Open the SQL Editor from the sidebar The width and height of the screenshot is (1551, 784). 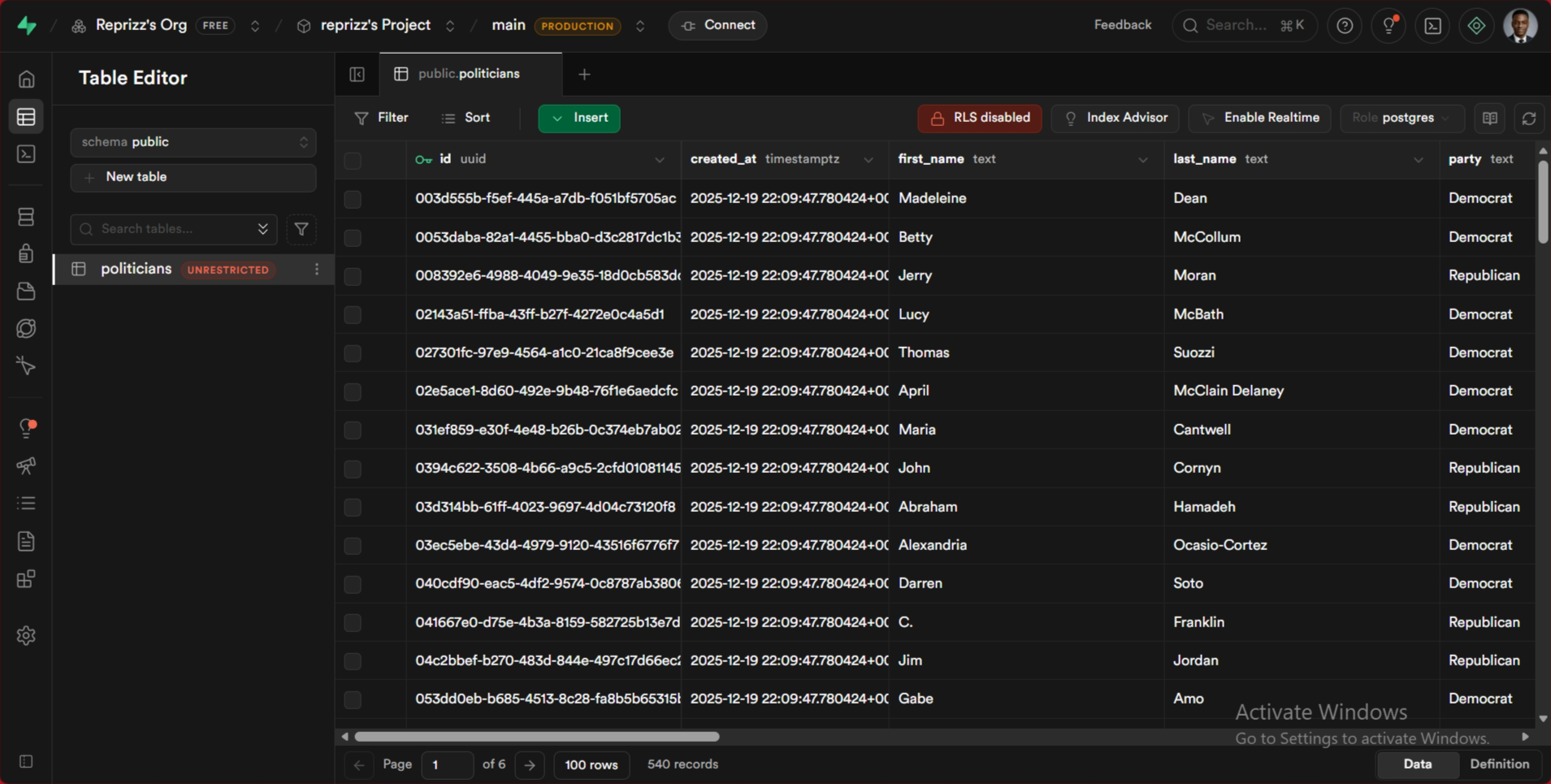pyautogui.click(x=26, y=154)
